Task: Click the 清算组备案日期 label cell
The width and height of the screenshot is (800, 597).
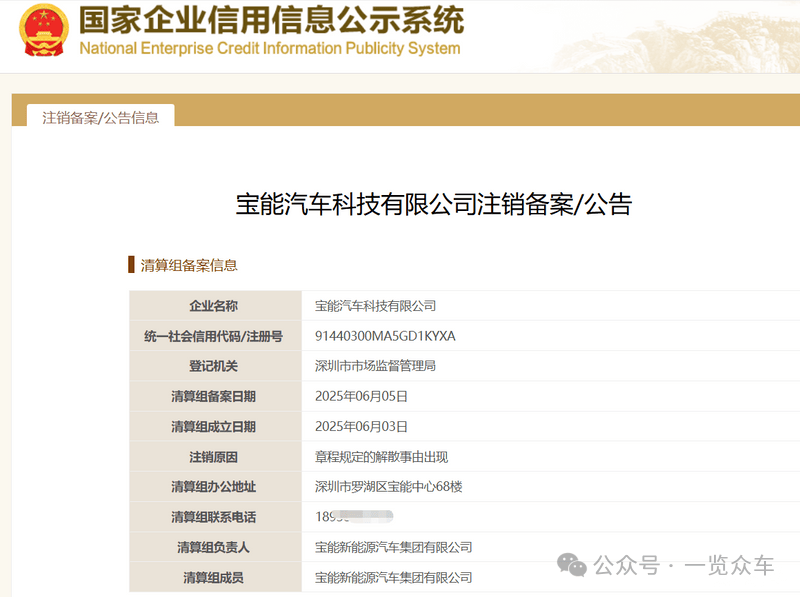Action: 215,396
